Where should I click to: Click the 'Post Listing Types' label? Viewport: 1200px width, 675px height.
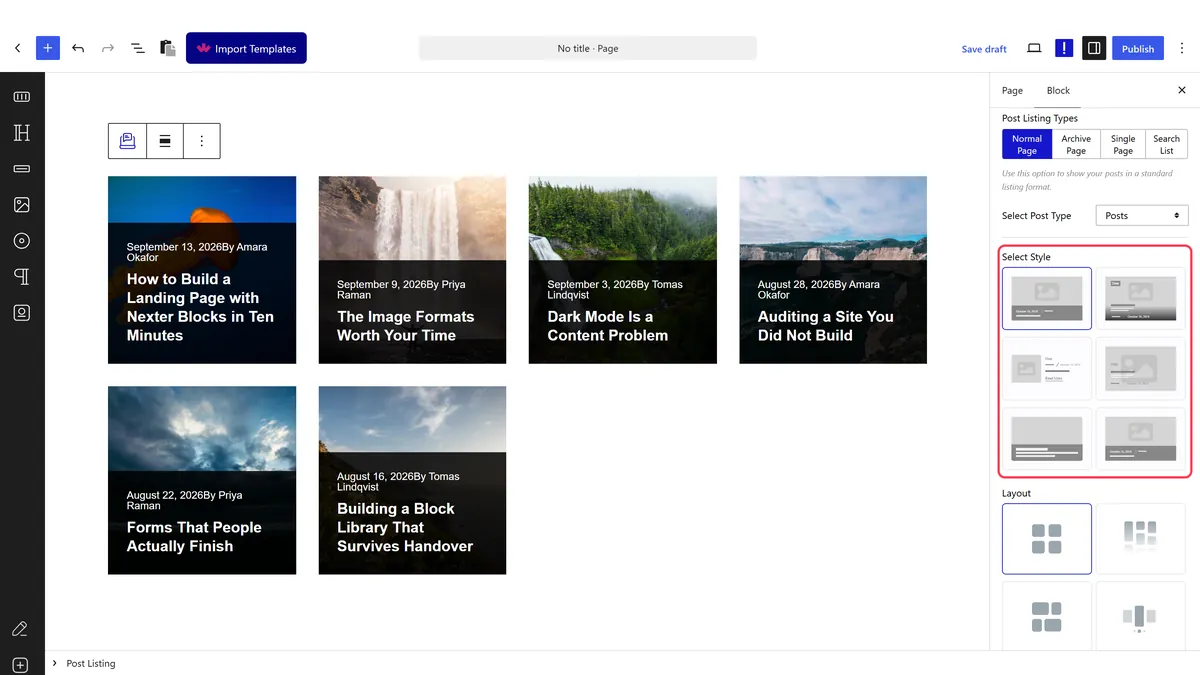[1040, 118]
